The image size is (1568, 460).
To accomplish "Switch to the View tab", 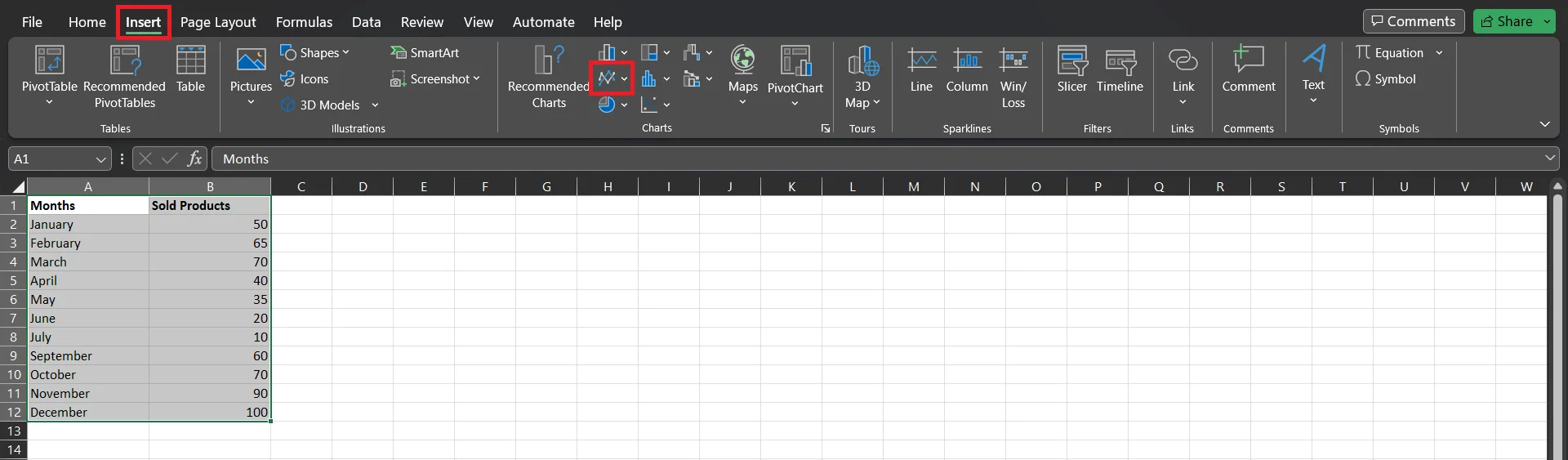I will coord(479,22).
